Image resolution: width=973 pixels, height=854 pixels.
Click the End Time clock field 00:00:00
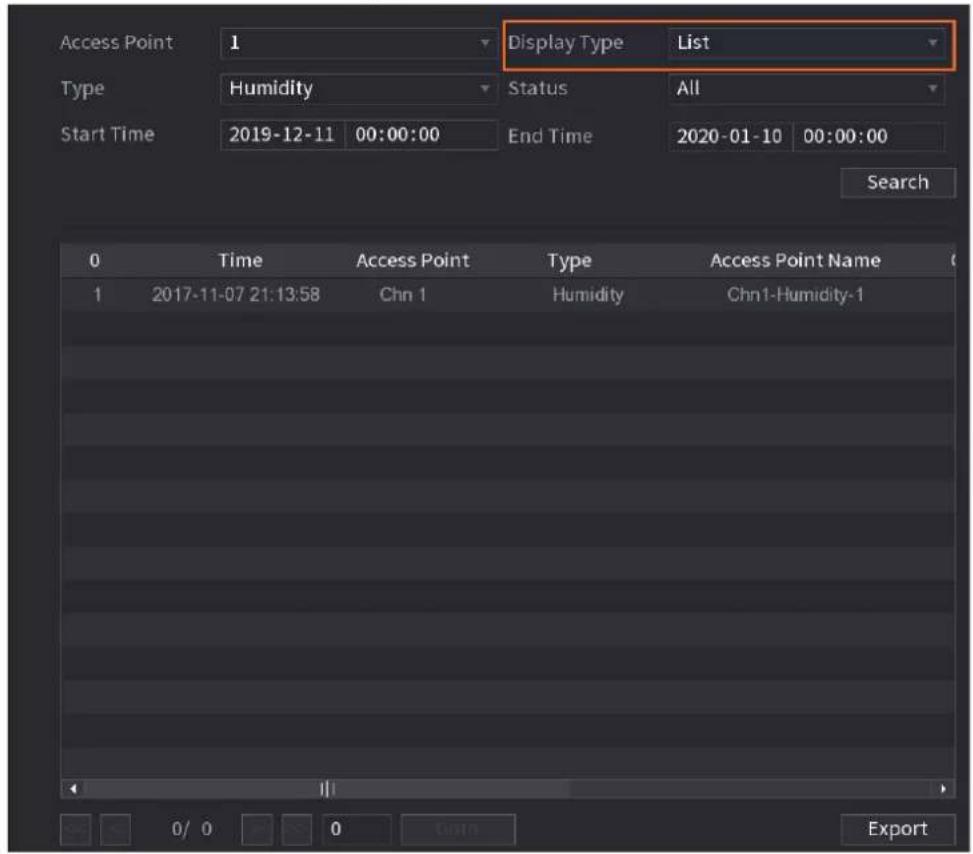point(869,137)
